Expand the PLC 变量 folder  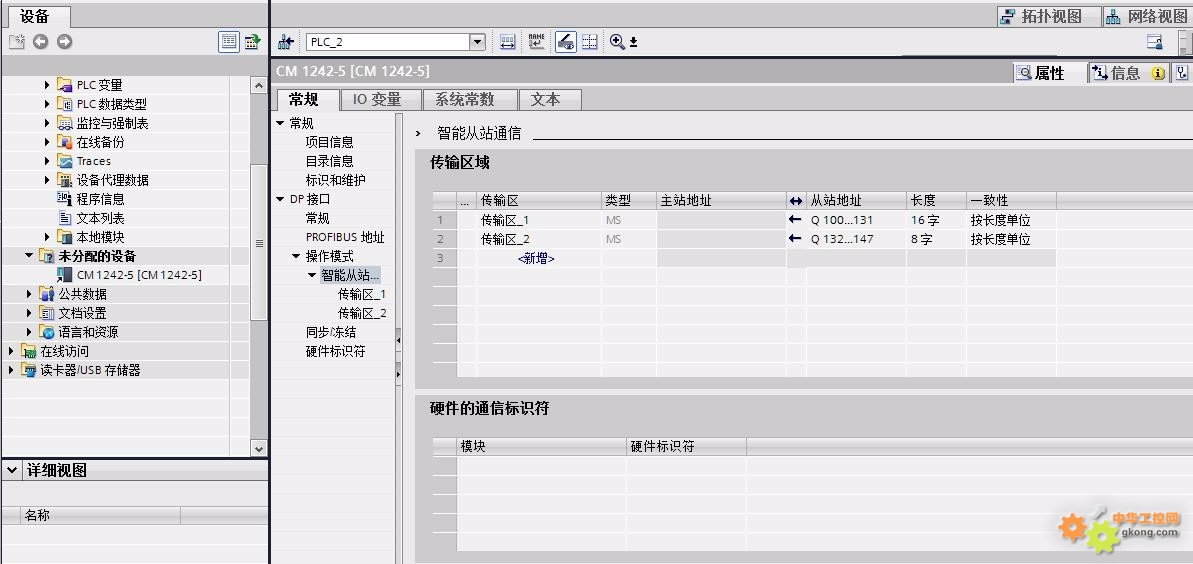click(48, 85)
